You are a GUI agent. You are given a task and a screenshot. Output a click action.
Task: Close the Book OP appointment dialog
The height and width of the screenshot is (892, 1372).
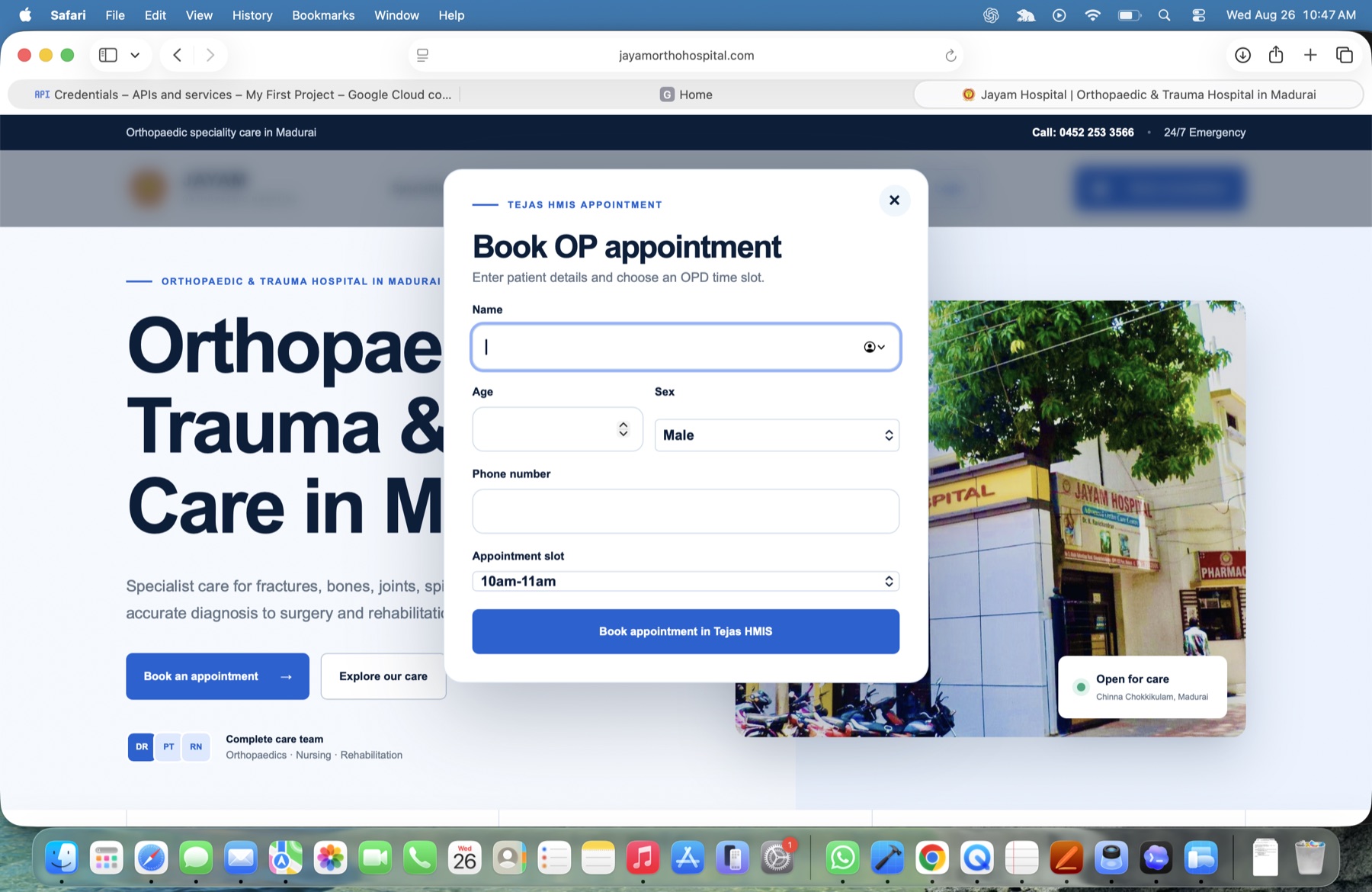(x=894, y=201)
